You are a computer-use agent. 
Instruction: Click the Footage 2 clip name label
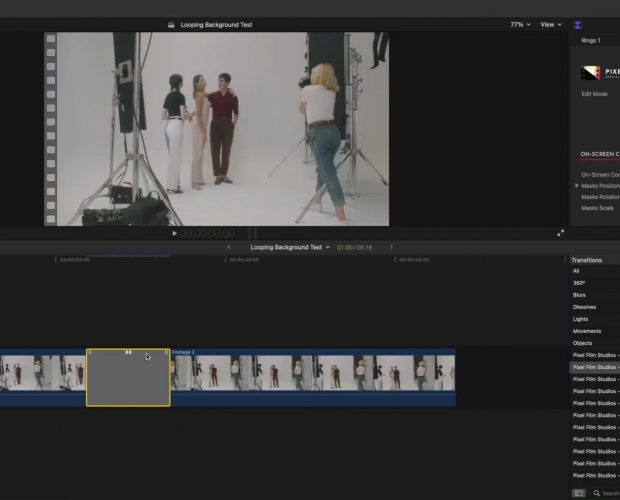click(183, 352)
